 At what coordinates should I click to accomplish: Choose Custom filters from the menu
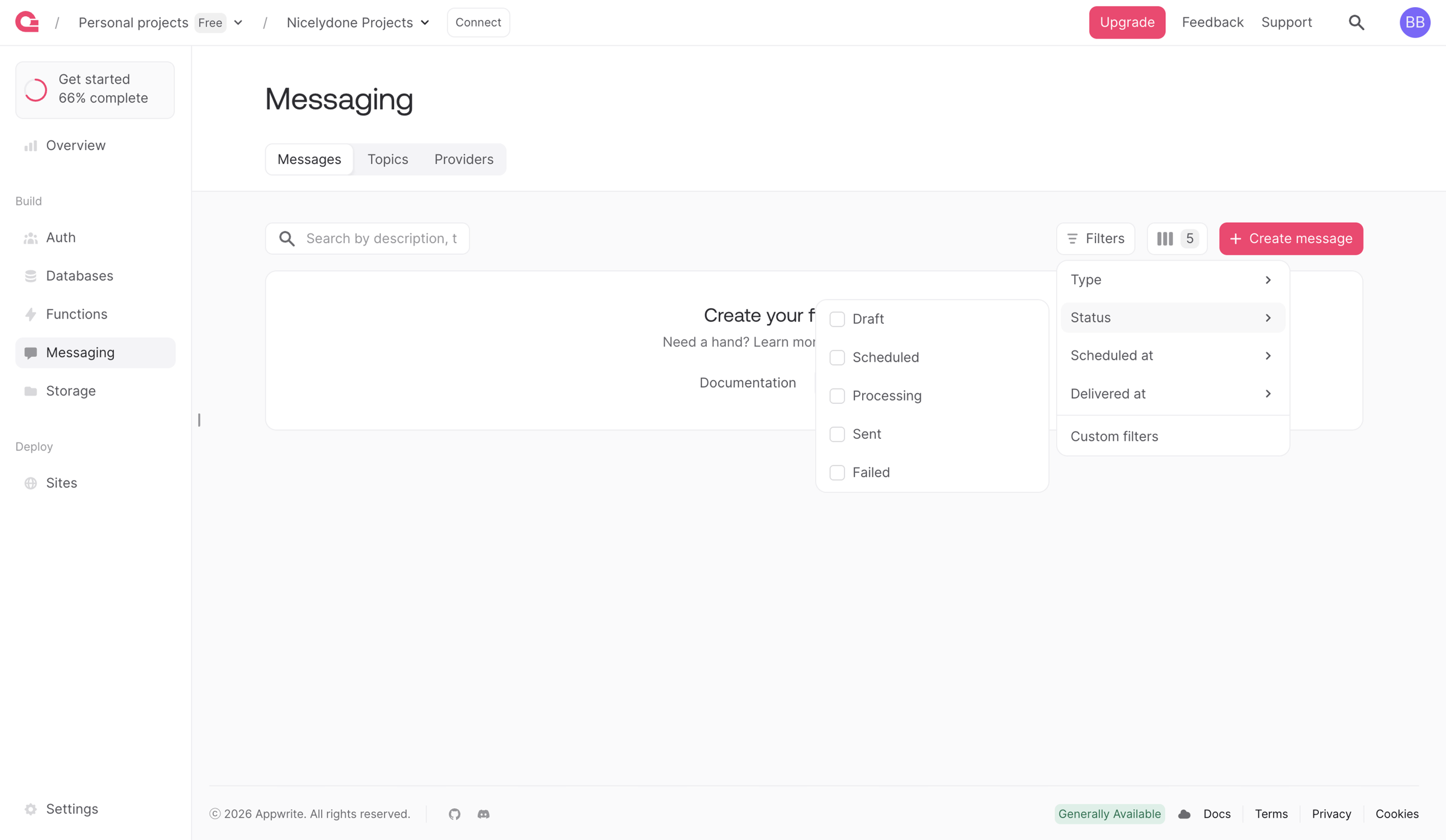tap(1172, 437)
